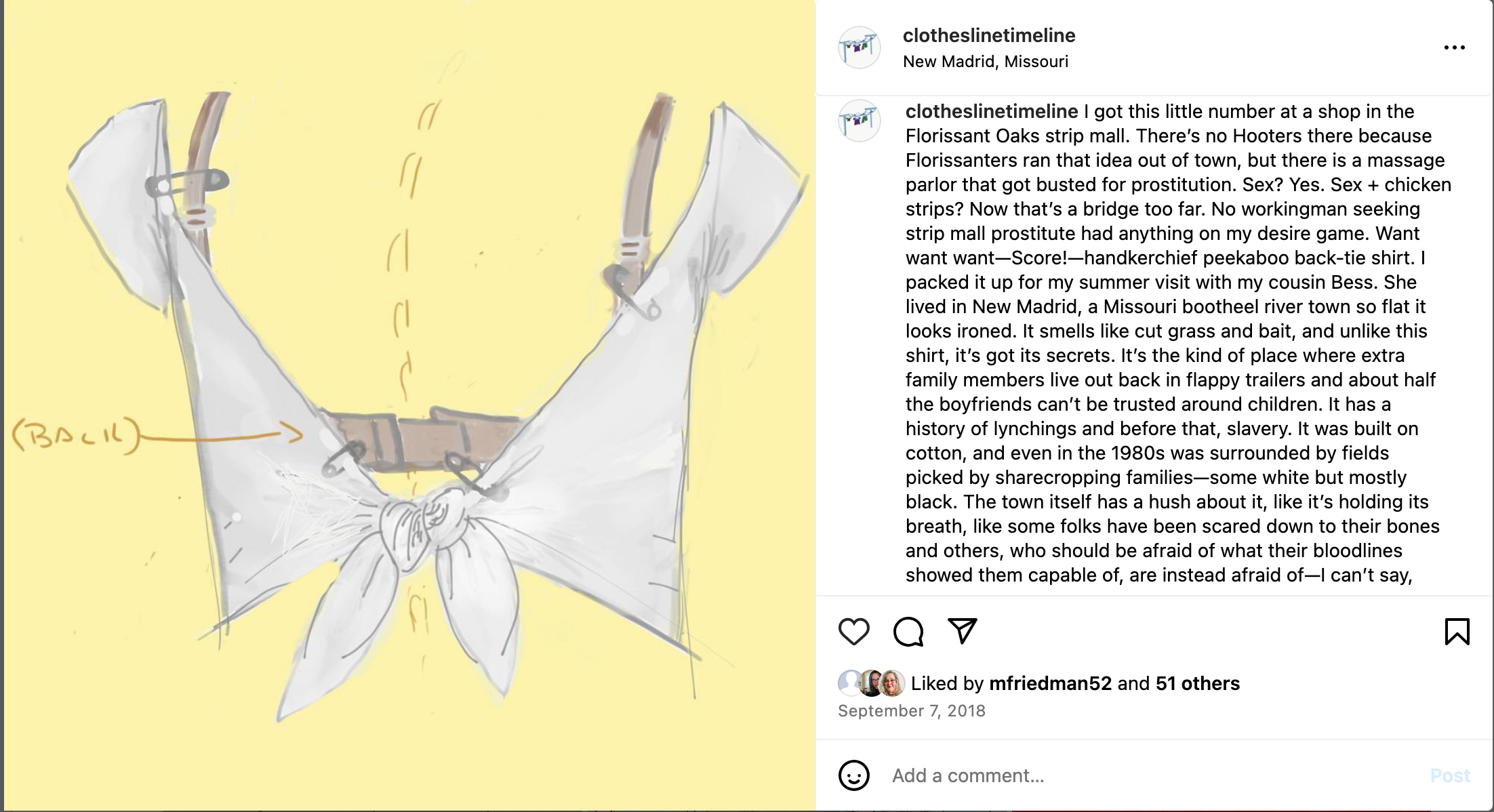Open comments via the speech bubble icon
The height and width of the screenshot is (812, 1494).
click(x=908, y=631)
